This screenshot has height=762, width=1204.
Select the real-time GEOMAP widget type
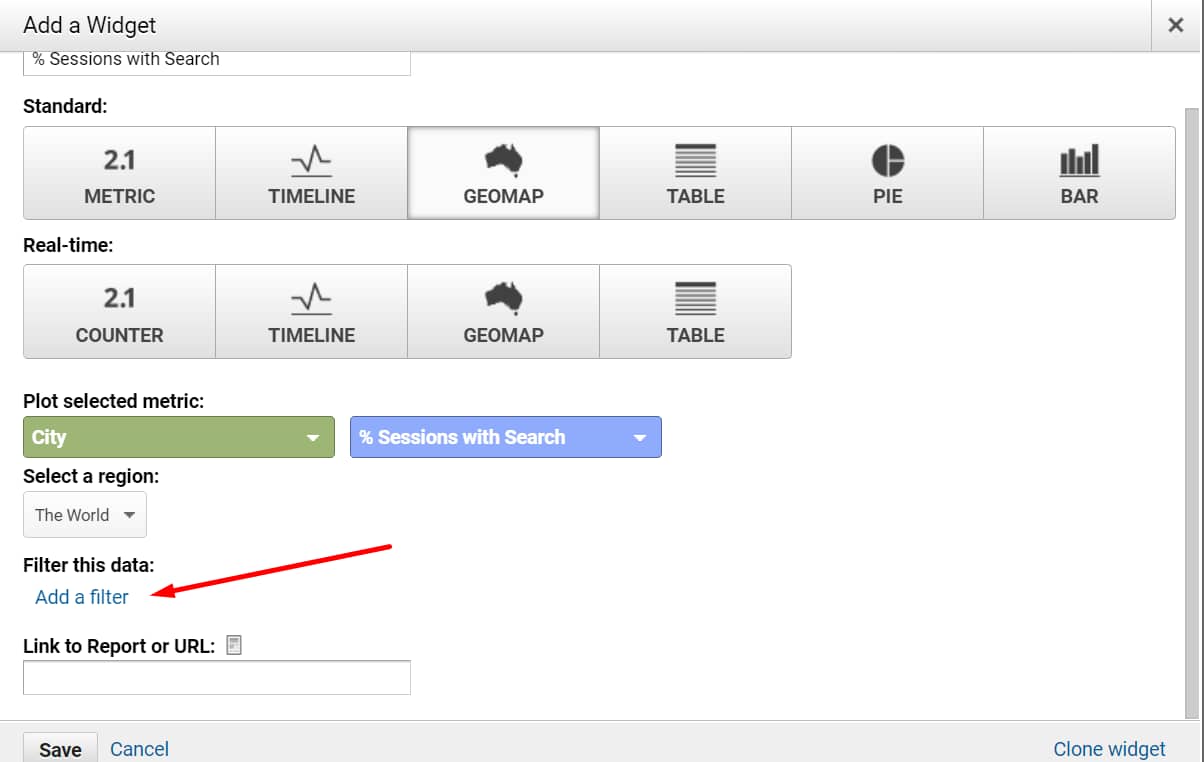click(503, 311)
